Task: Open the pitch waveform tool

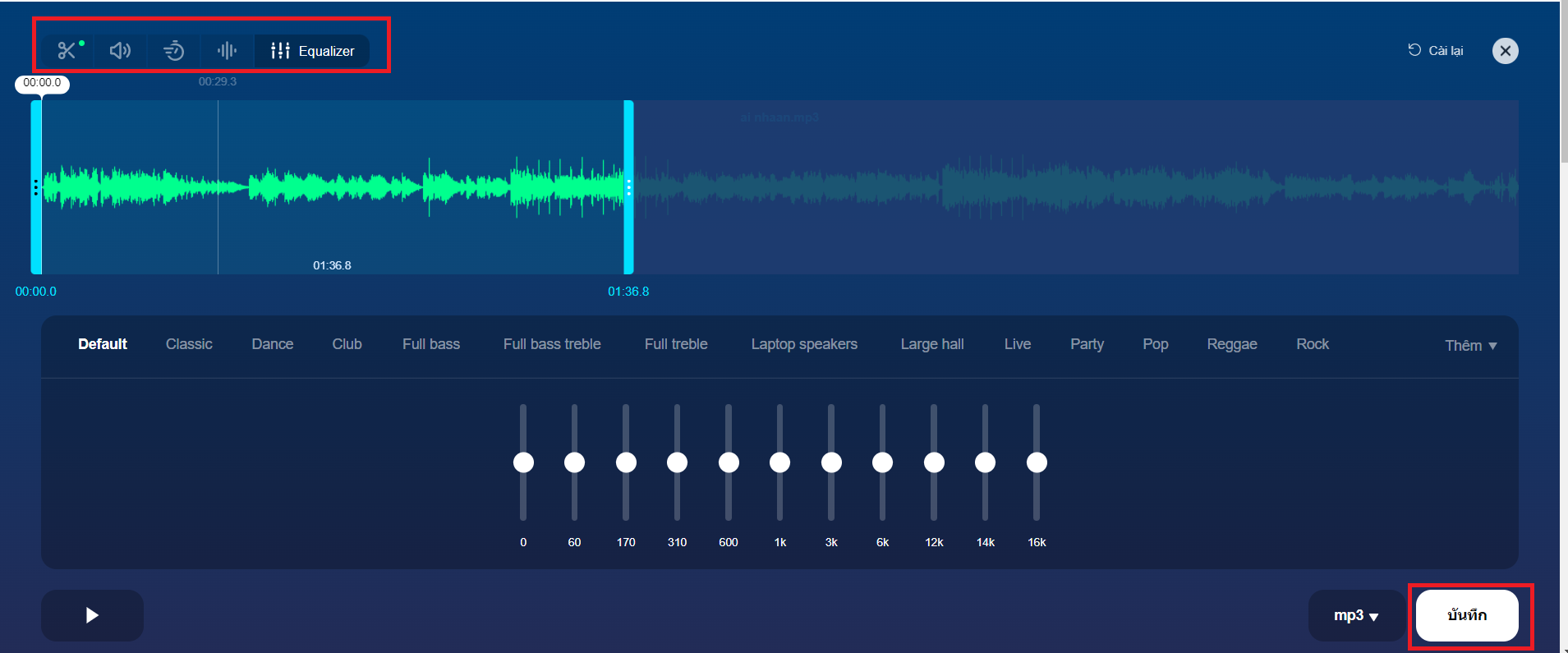Action: click(227, 51)
